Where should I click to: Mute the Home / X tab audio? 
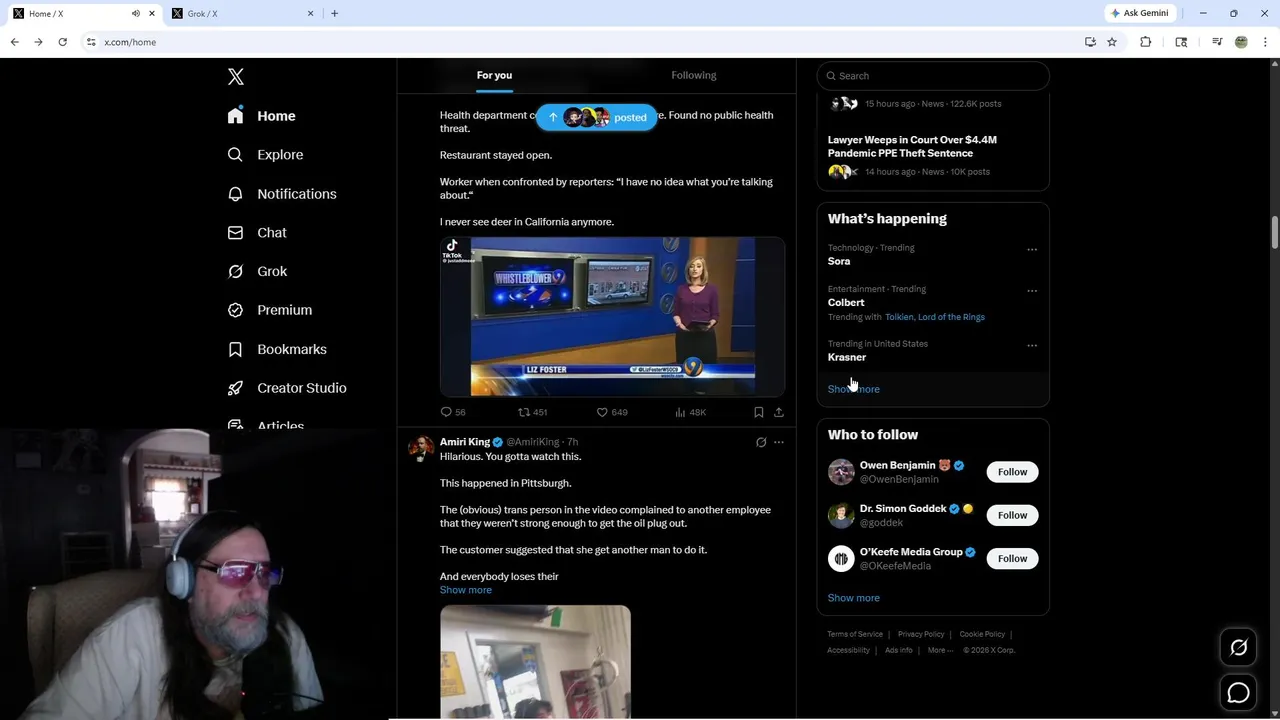[135, 14]
